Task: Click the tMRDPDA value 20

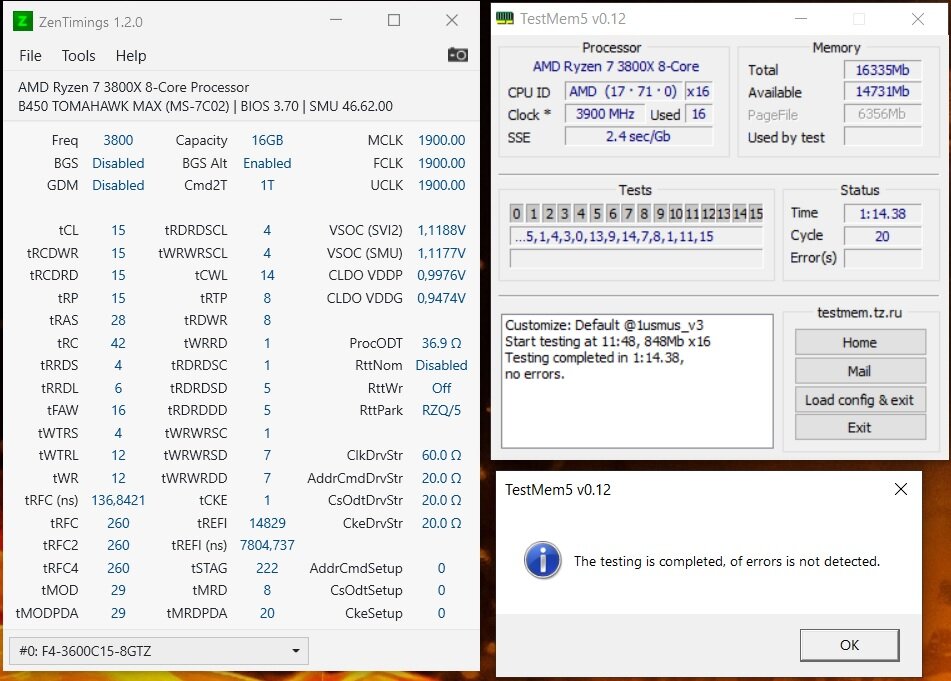Action: [x=267, y=613]
